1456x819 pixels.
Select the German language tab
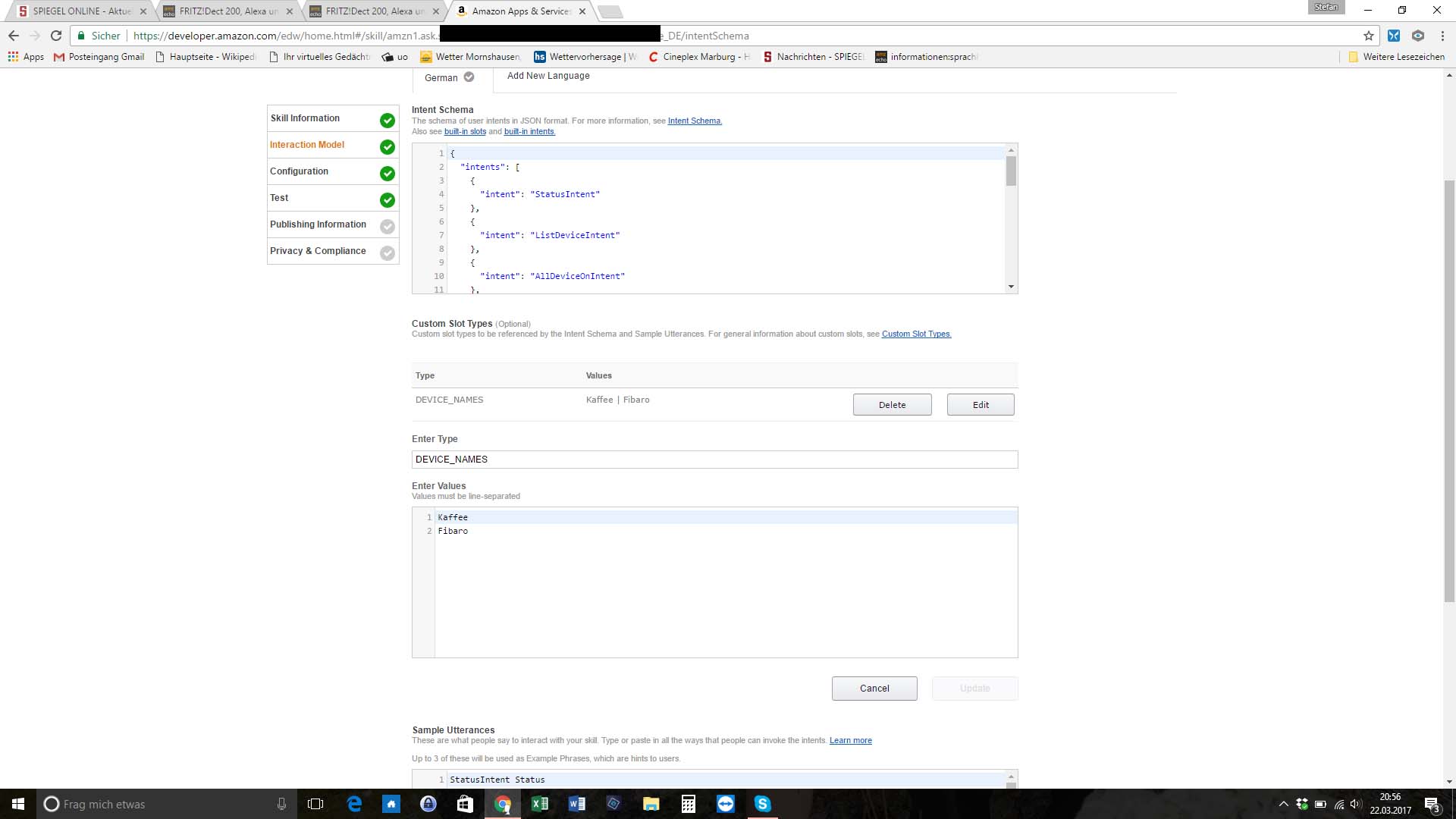tap(449, 77)
